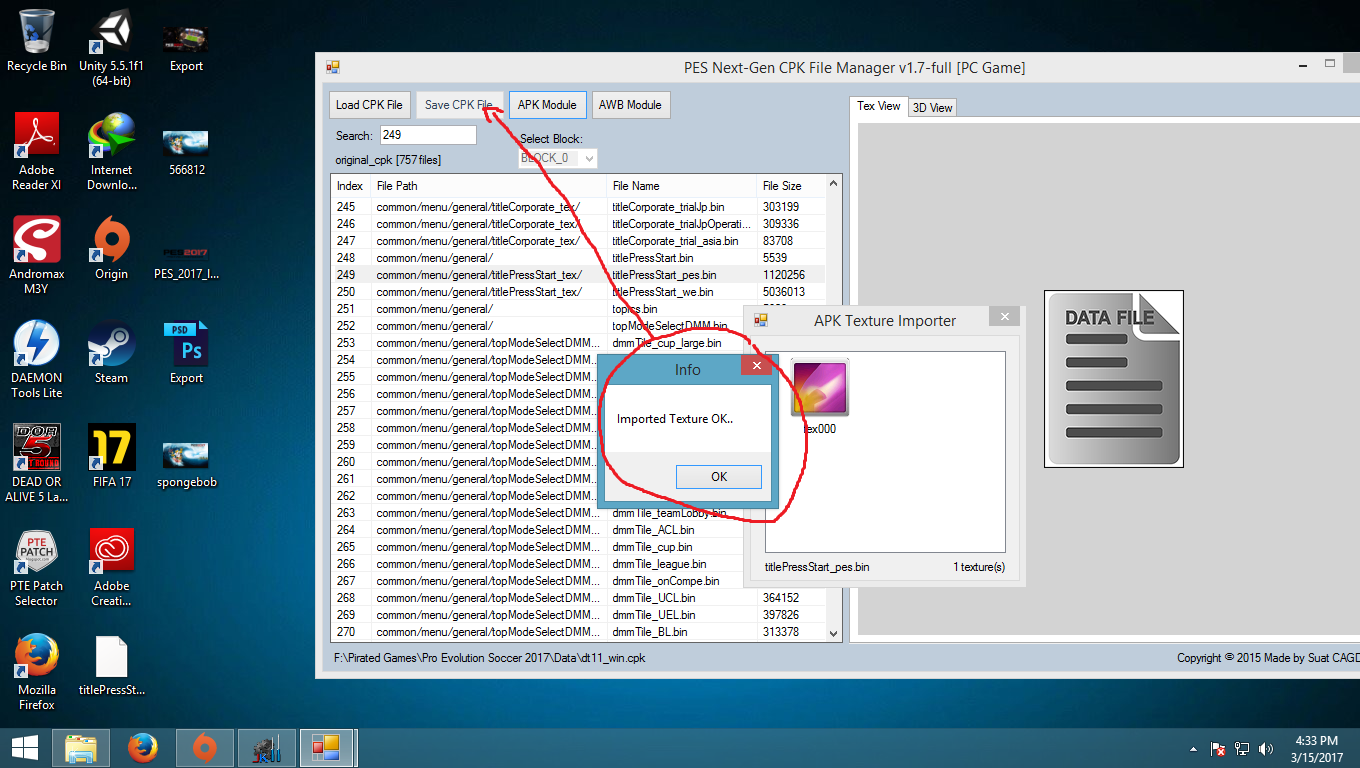Click the DATA FILE preview image

coord(1114,379)
